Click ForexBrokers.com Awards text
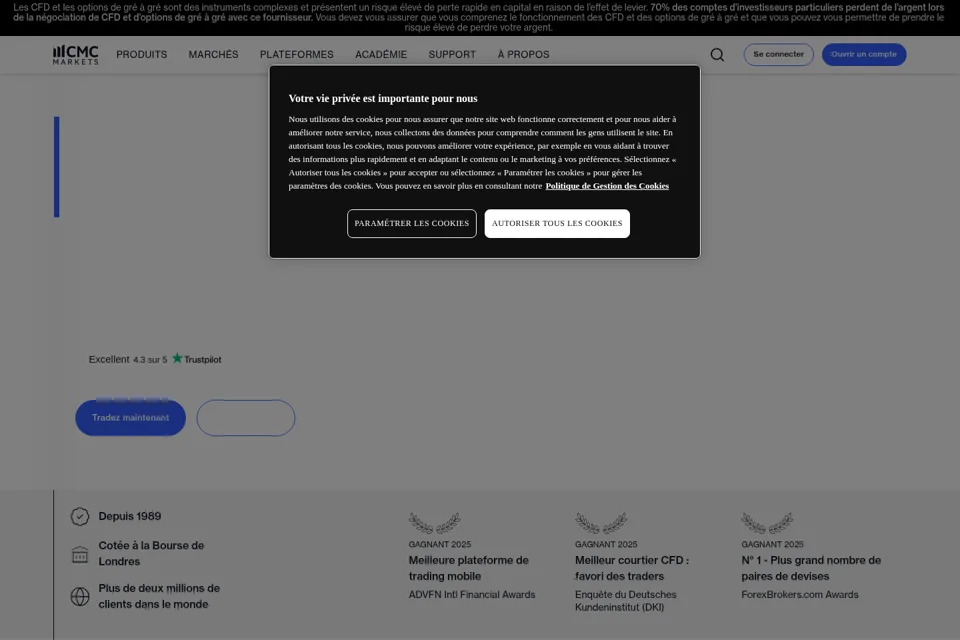This screenshot has width=960, height=640. [800, 594]
